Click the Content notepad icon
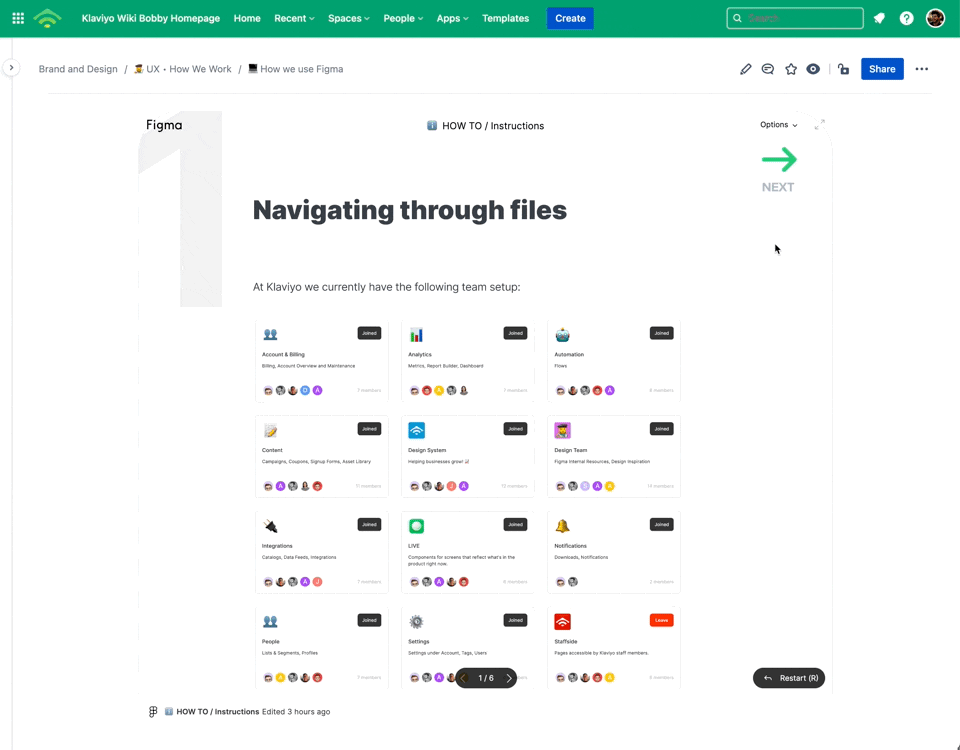Image resolution: width=960 pixels, height=750 pixels. 270,430
